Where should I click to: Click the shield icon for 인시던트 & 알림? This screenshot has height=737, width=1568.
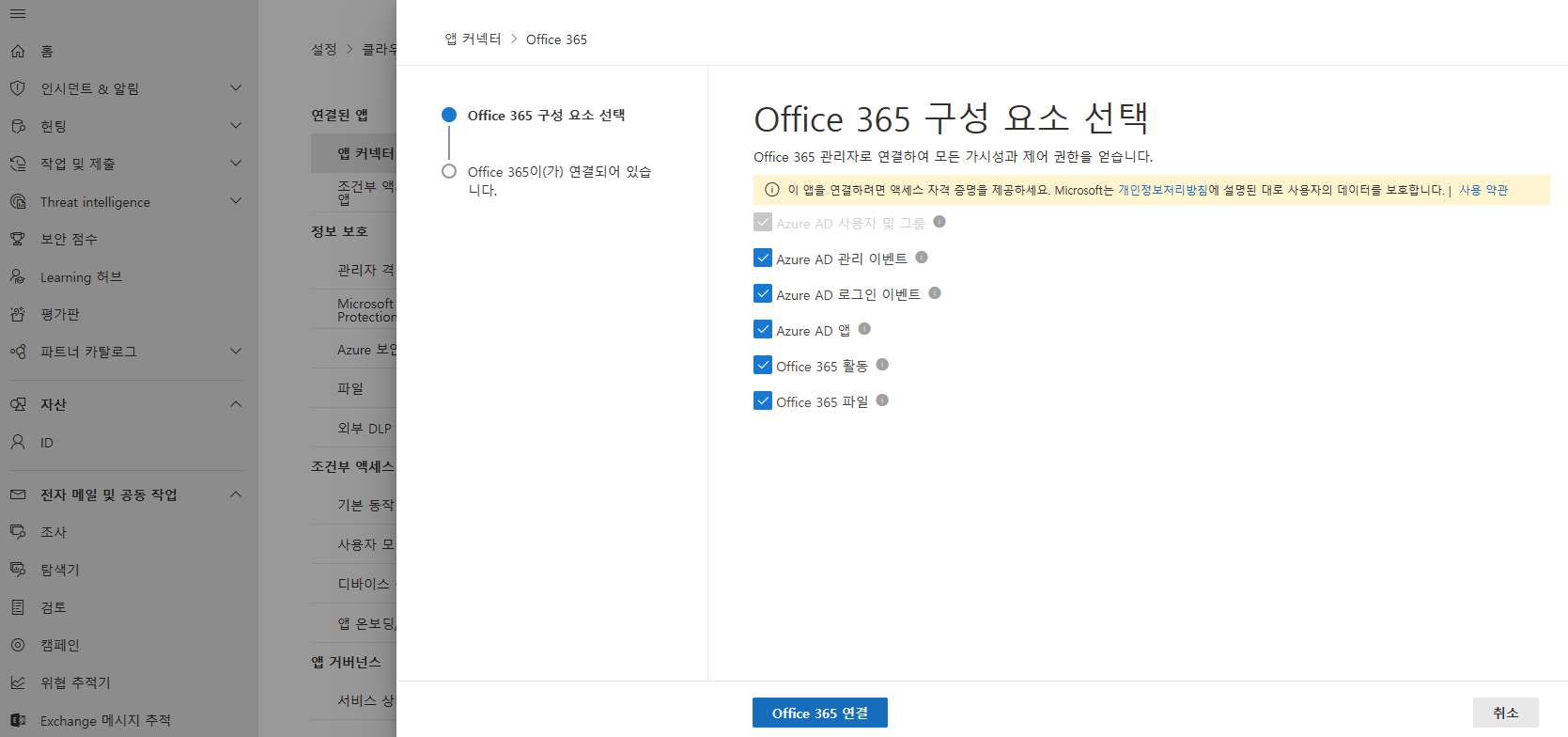coord(18,88)
